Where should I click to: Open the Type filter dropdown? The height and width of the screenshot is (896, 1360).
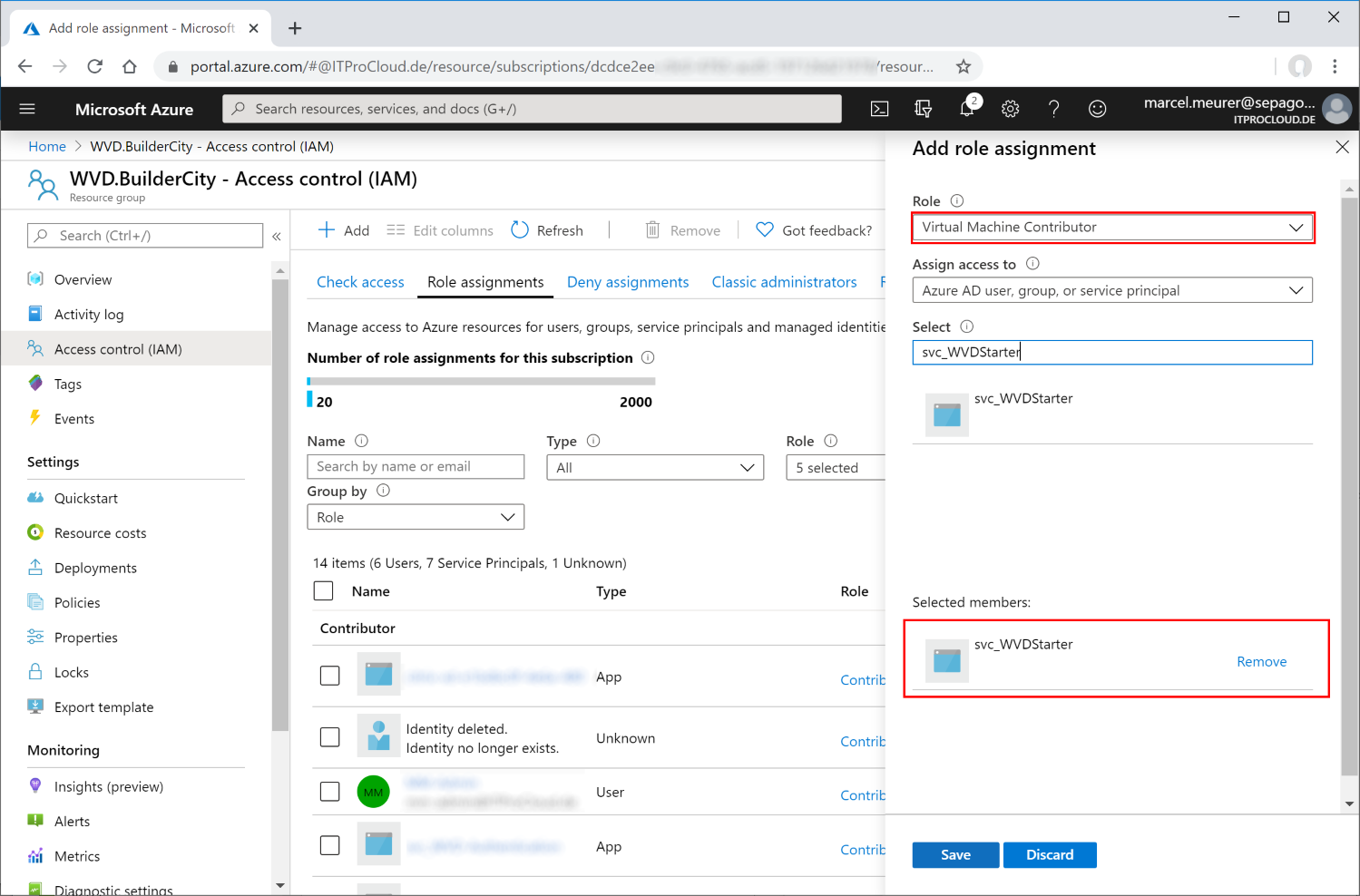tap(655, 467)
